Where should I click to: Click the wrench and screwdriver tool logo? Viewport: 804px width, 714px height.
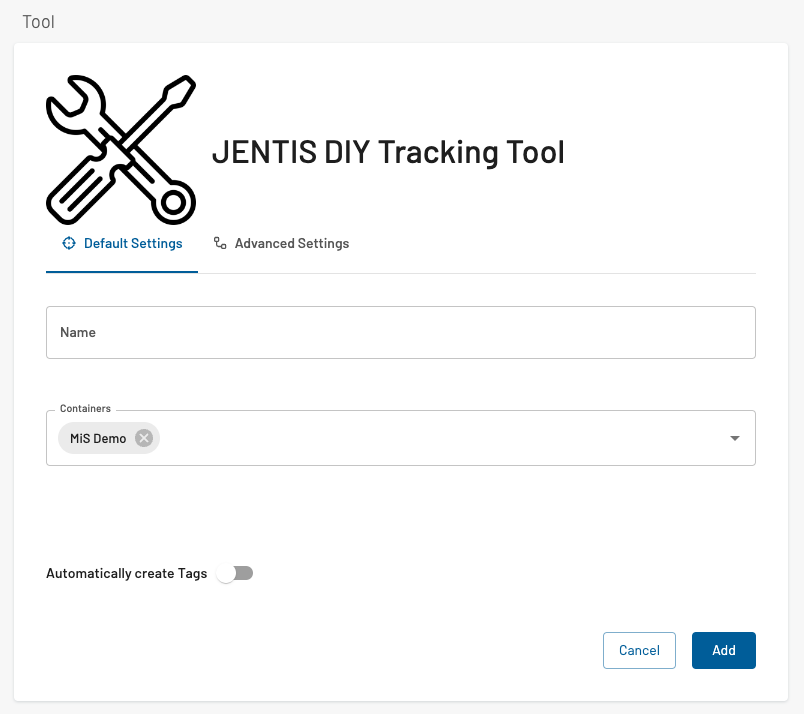pos(121,150)
